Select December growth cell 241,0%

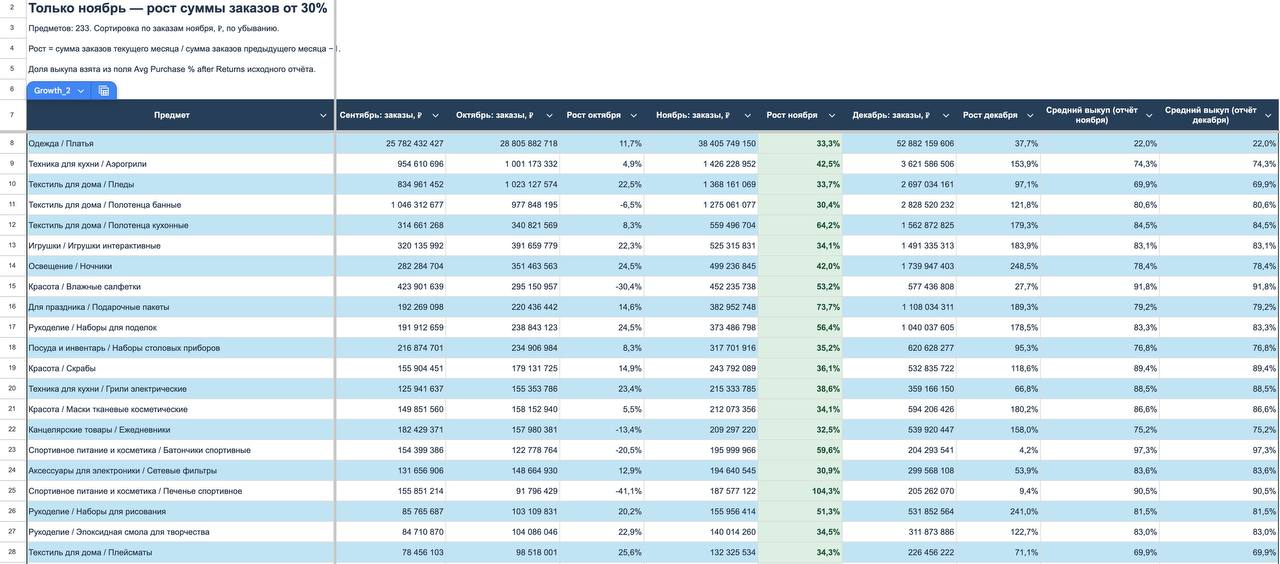coord(999,512)
